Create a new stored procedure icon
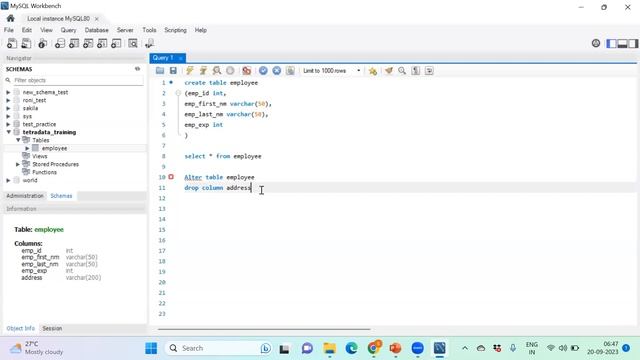Viewport: 640px width, 360px height. [x=102, y=43]
